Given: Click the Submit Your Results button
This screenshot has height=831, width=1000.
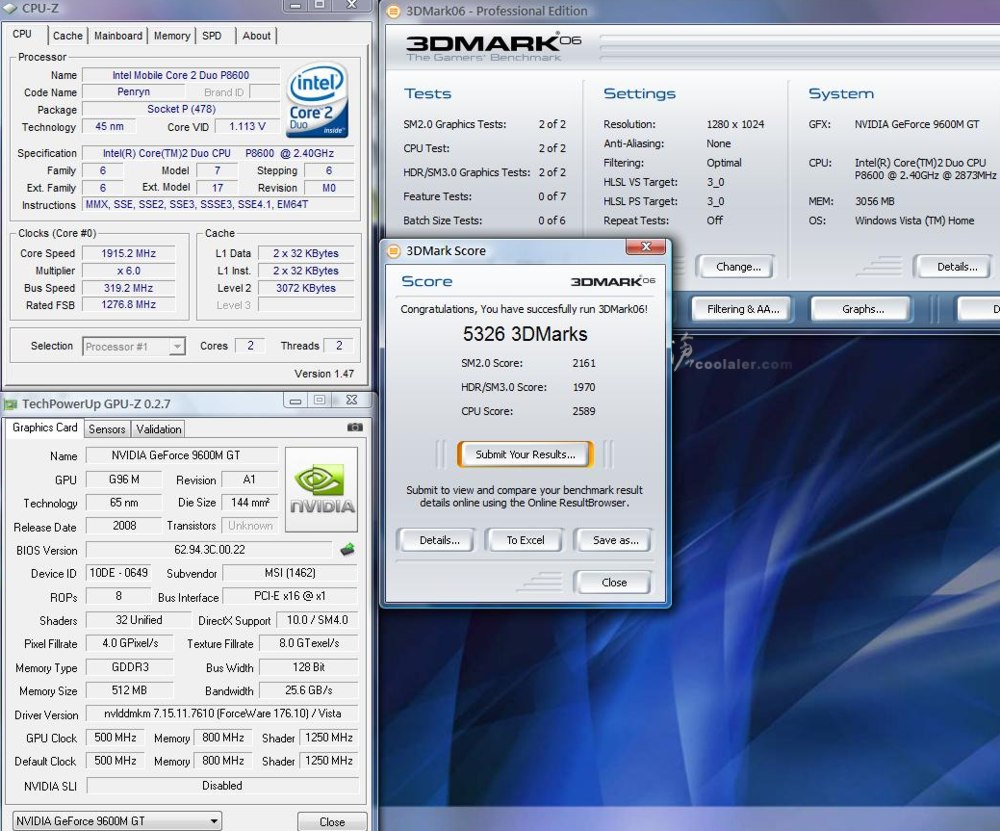Looking at the screenshot, I should pos(526,455).
